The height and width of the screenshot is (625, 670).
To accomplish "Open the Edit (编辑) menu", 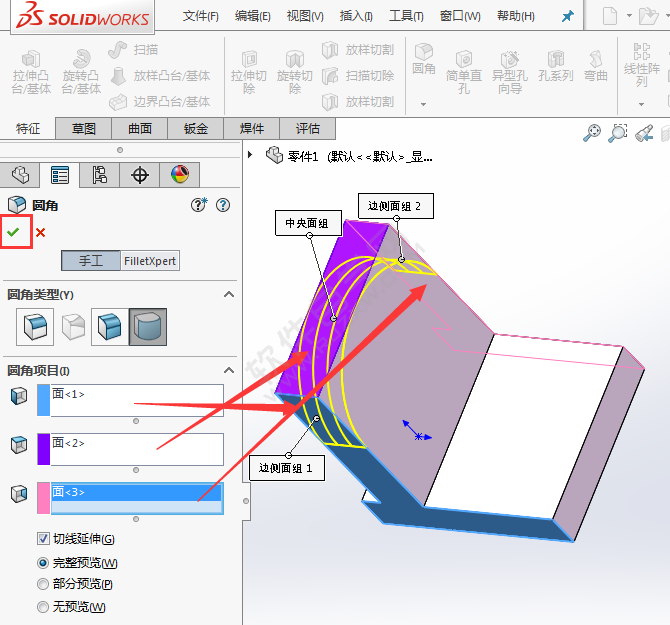I will click(x=253, y=16).
